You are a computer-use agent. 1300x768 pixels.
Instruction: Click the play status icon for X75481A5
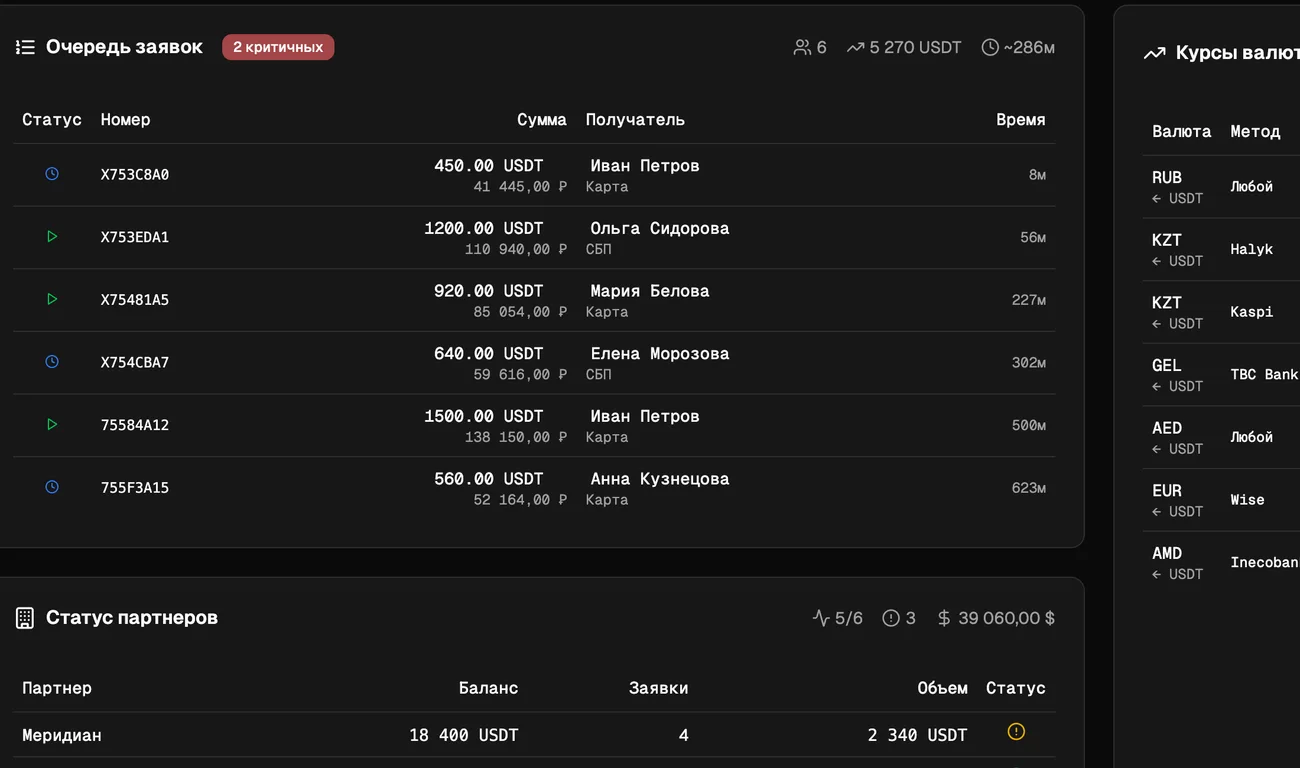tap(52, 299)
